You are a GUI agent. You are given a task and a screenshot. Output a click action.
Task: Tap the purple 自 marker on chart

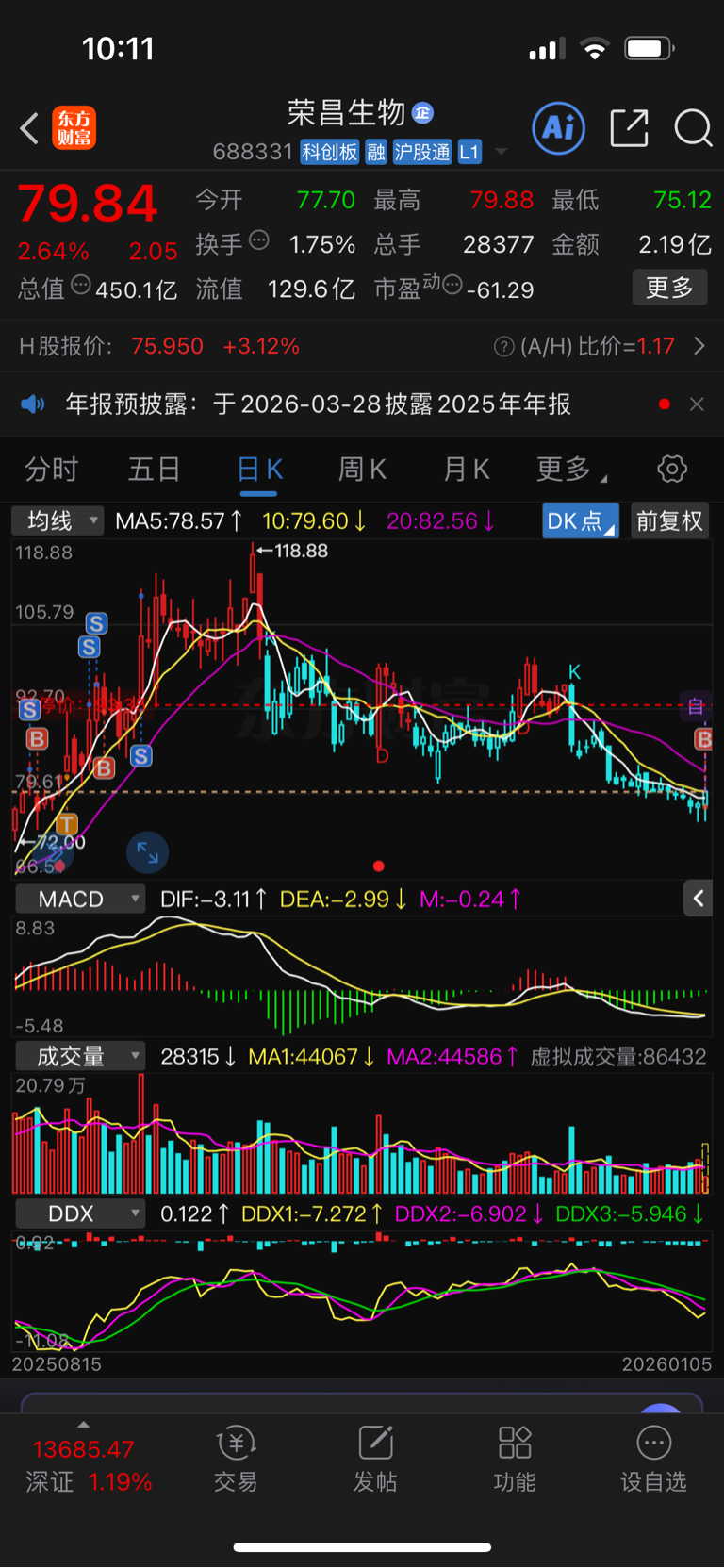coord(696,706)
